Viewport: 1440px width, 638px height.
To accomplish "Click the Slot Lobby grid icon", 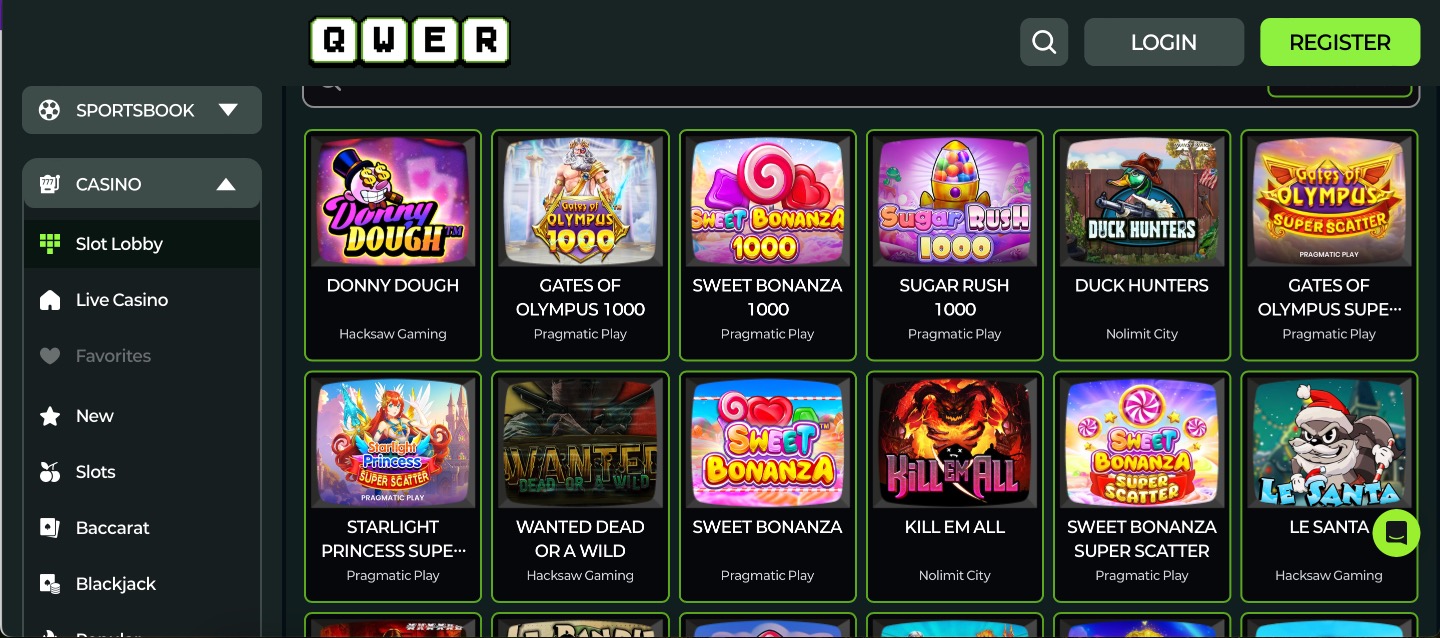I will coord(50,244).
